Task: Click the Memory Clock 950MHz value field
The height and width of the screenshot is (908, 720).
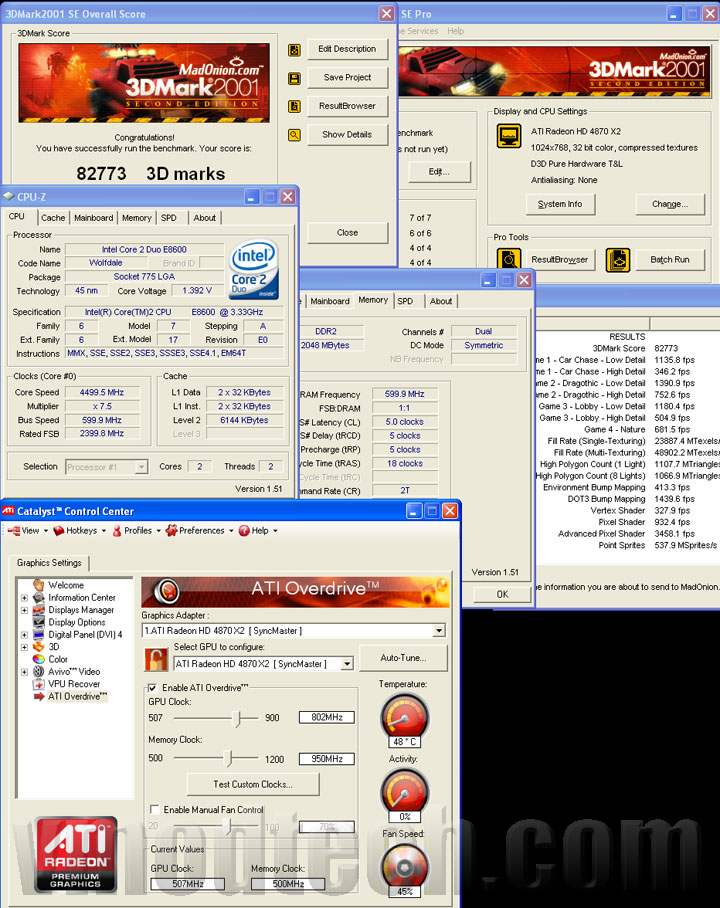Action: (x=327, y=759)
